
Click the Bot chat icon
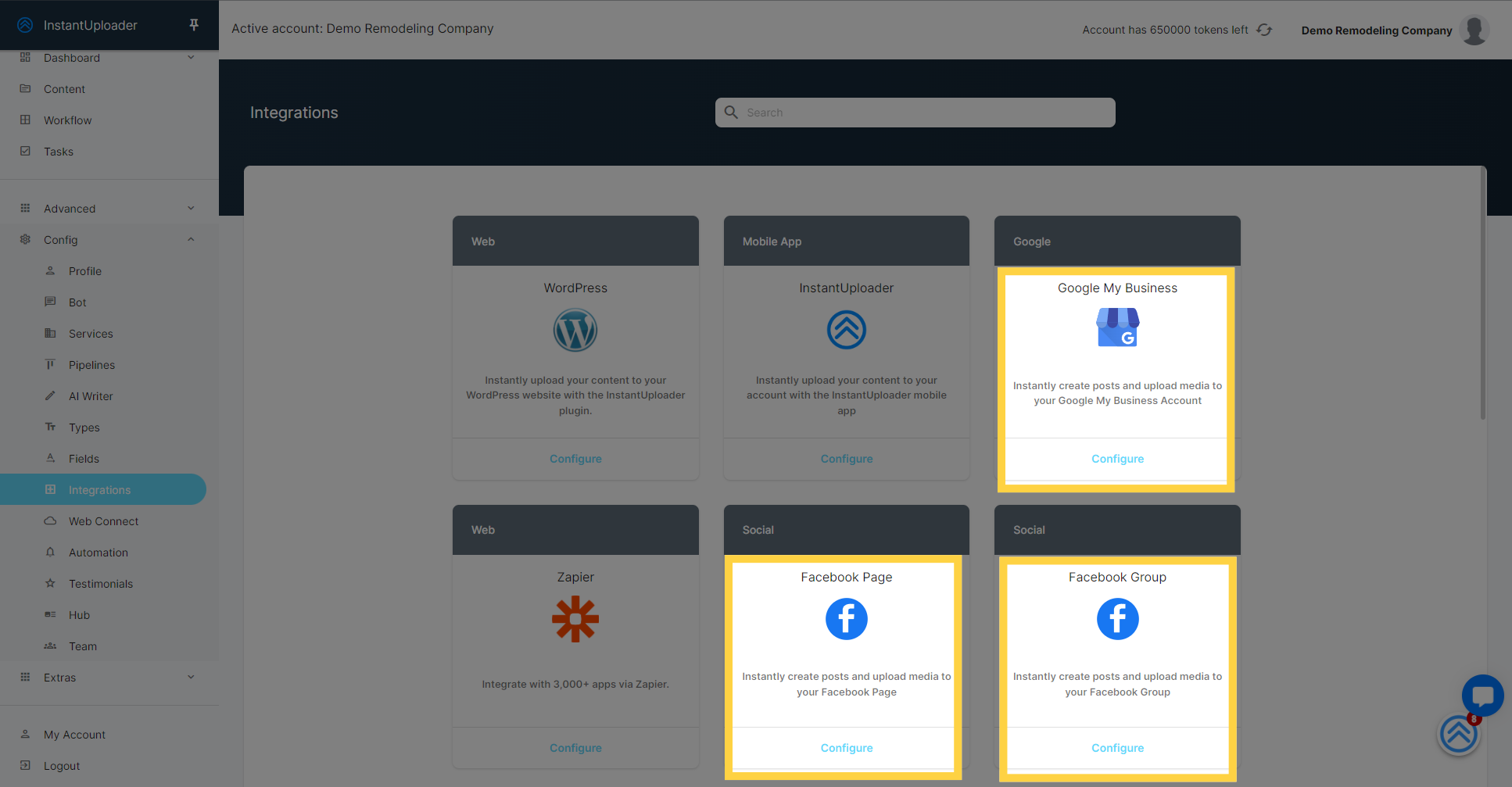tap(50, 302)
